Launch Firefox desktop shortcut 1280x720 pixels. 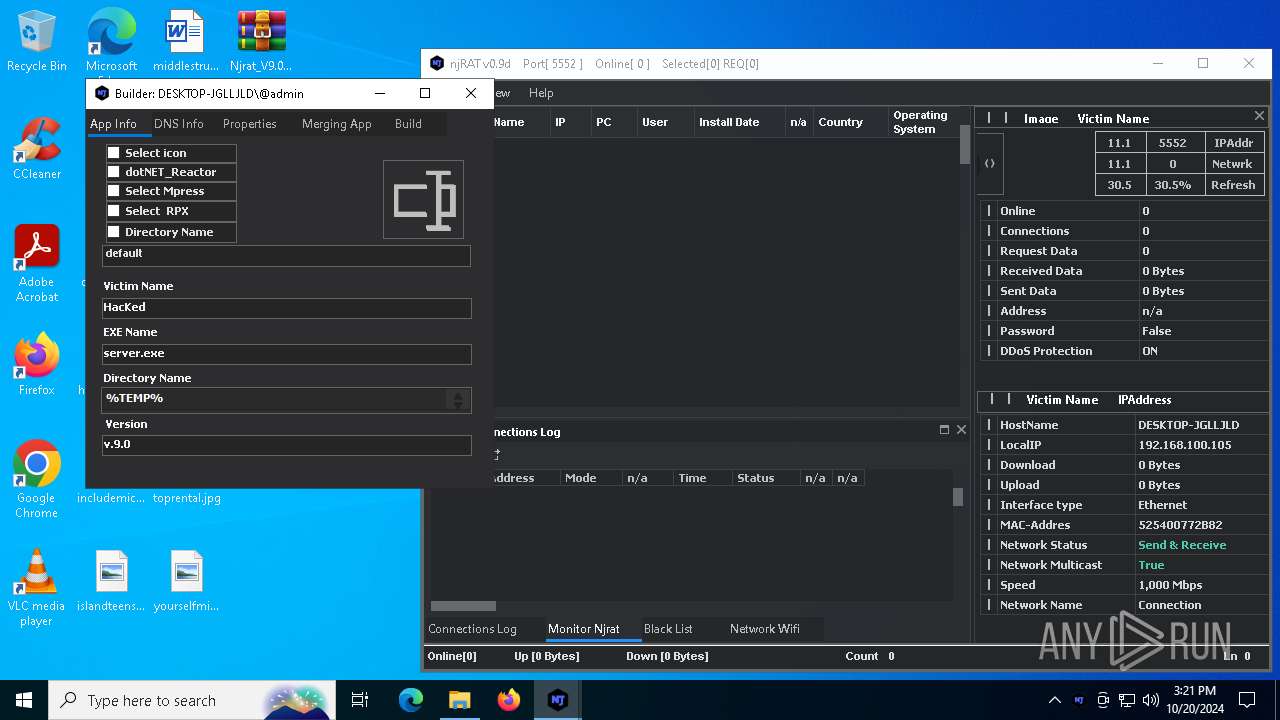[37, 365]
